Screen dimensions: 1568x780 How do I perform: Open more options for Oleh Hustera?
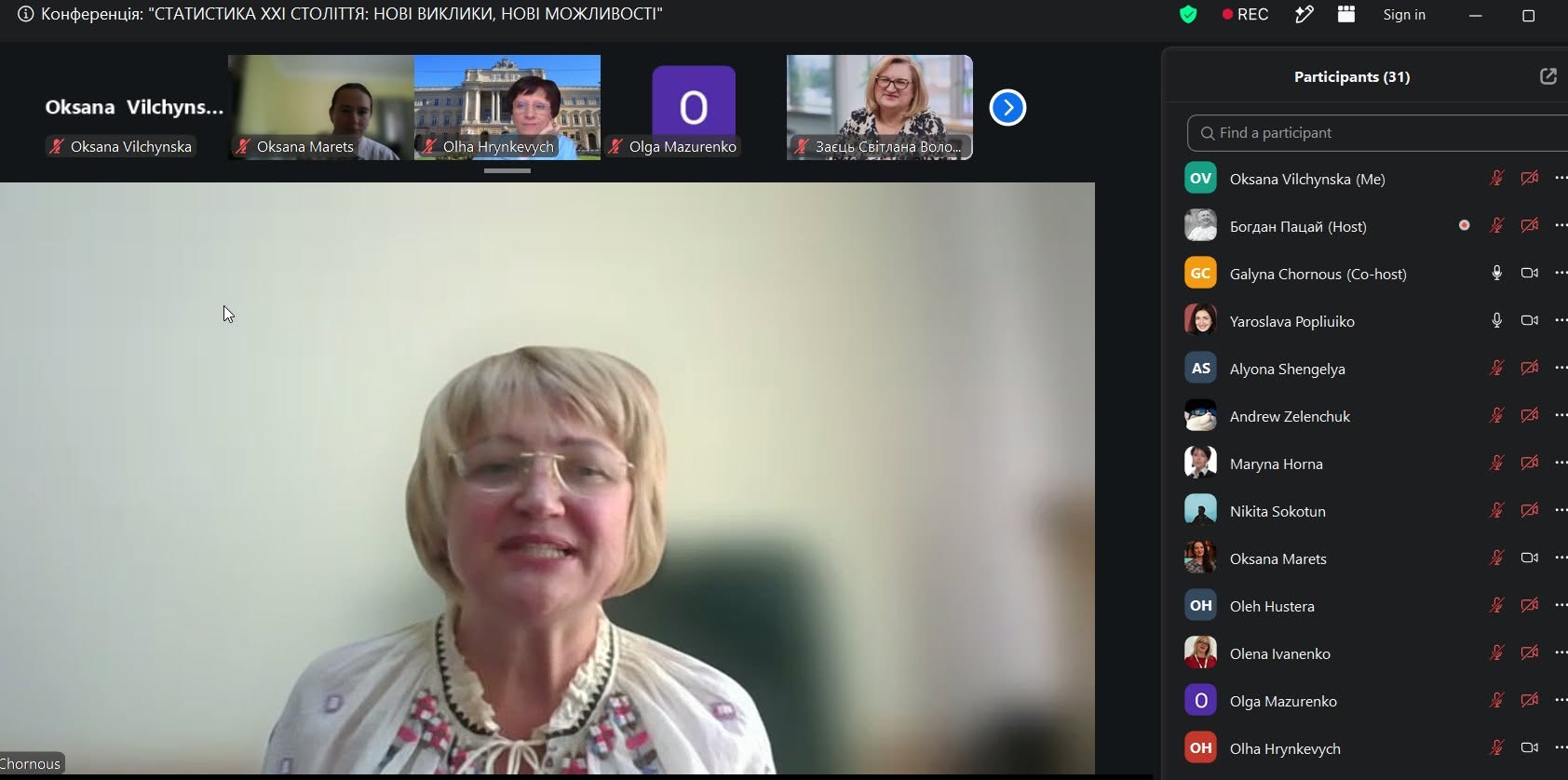pos(1561,605)
